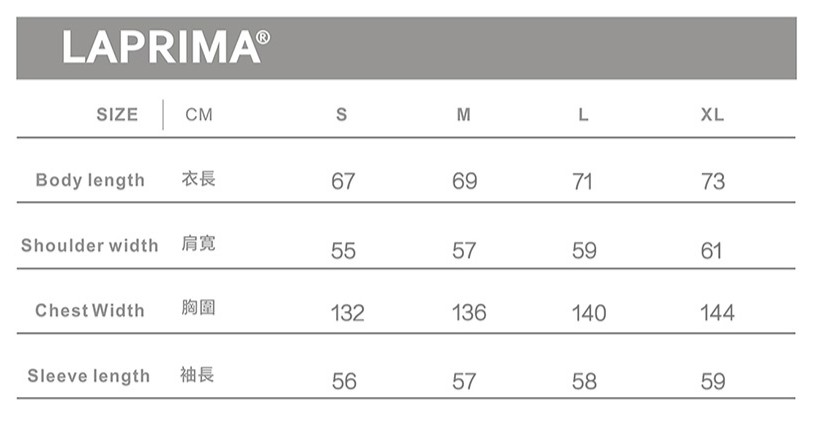Image resolution: width=815 pixels, height=427 pixels.
Task: Click the Shoulder width row label
Action: [x=89, y=245]
